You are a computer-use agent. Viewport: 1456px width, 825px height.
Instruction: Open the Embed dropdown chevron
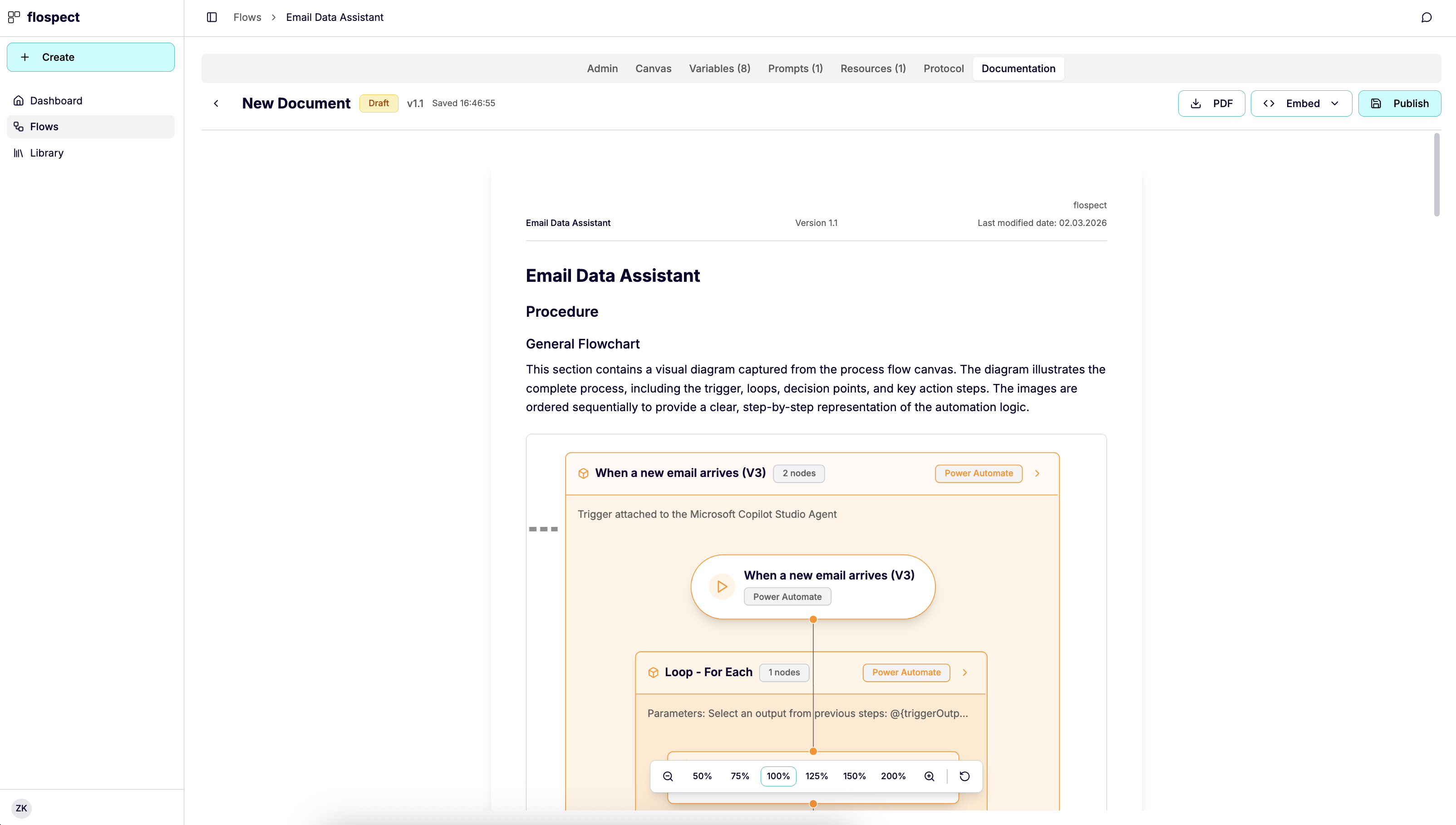[x=1335, y=103]
